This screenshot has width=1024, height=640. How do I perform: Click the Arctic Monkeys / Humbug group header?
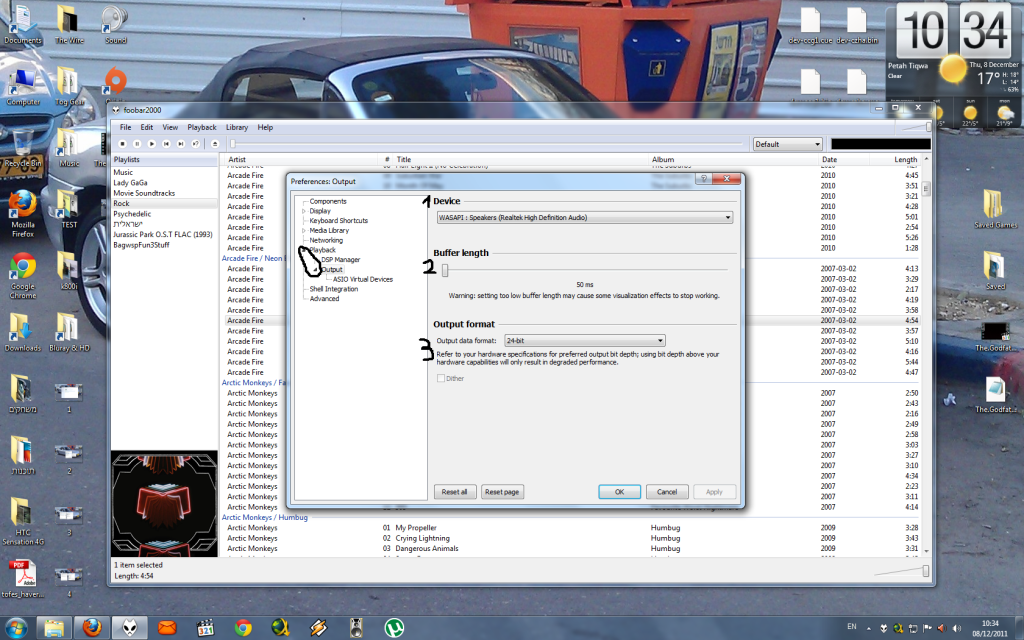click(x=264, y=517)
